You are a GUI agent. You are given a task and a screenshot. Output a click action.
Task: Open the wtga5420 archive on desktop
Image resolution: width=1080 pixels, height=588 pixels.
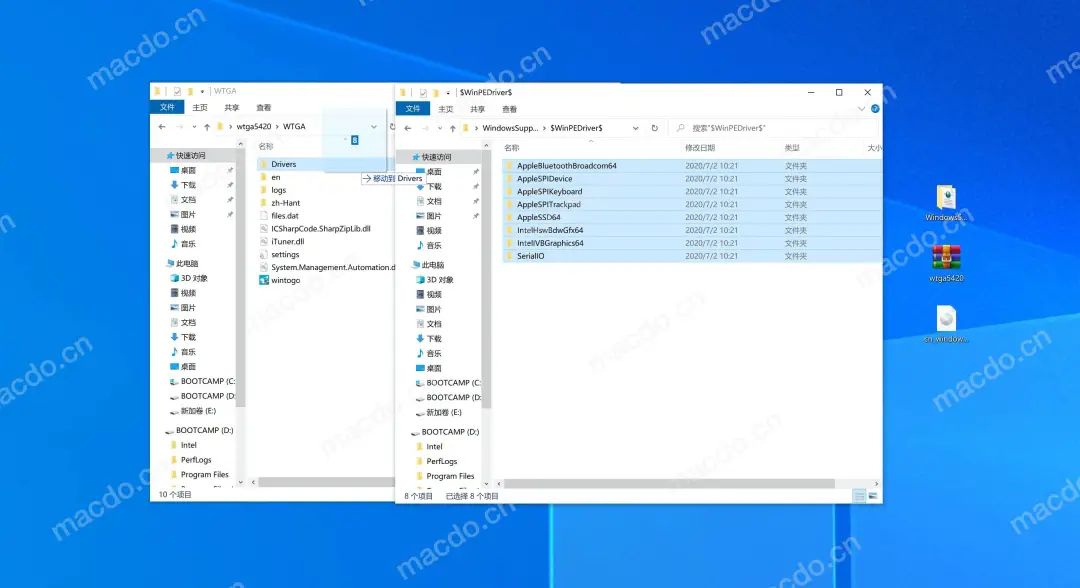pos(946,258)
